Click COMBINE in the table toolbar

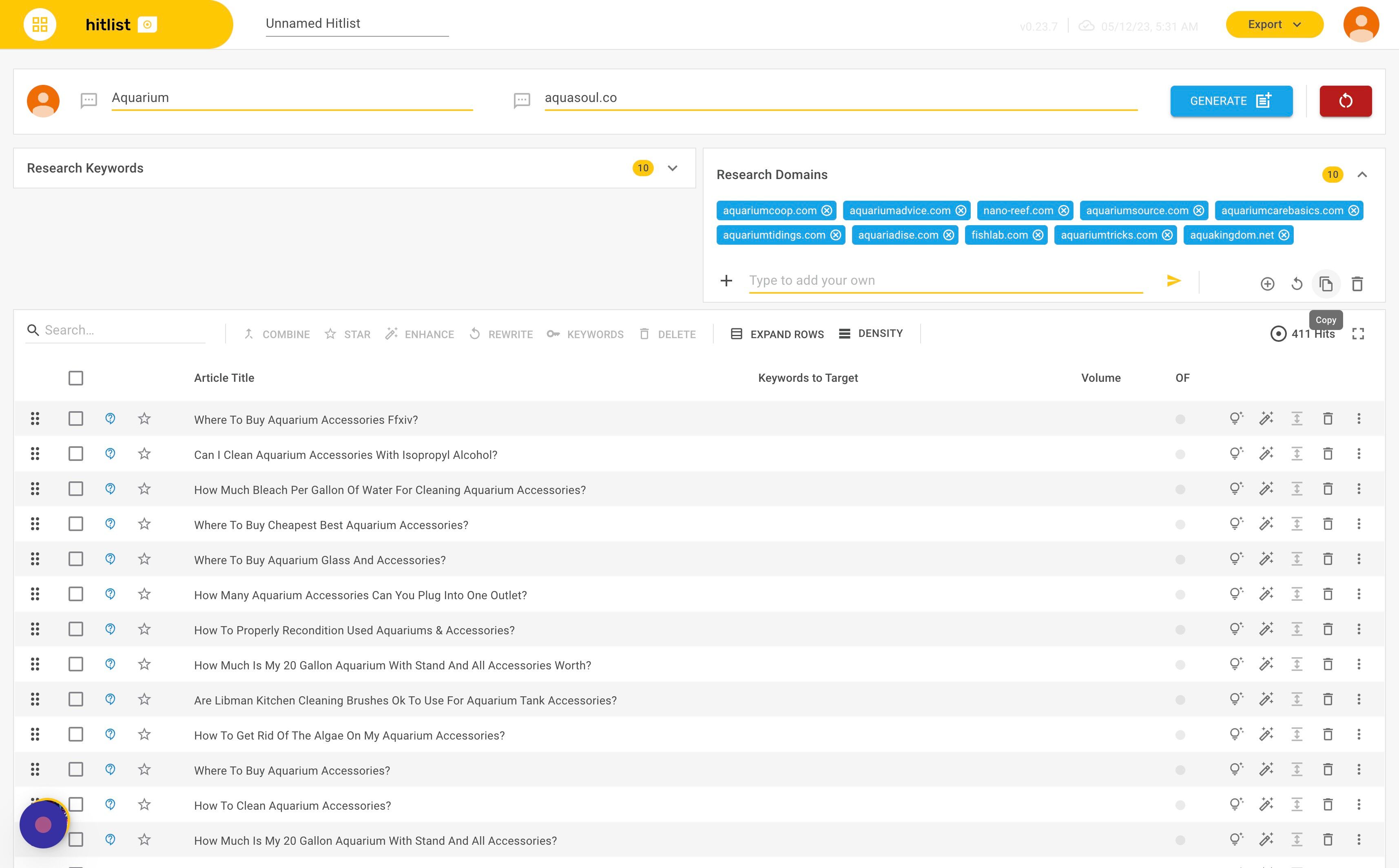click(277, 334)
